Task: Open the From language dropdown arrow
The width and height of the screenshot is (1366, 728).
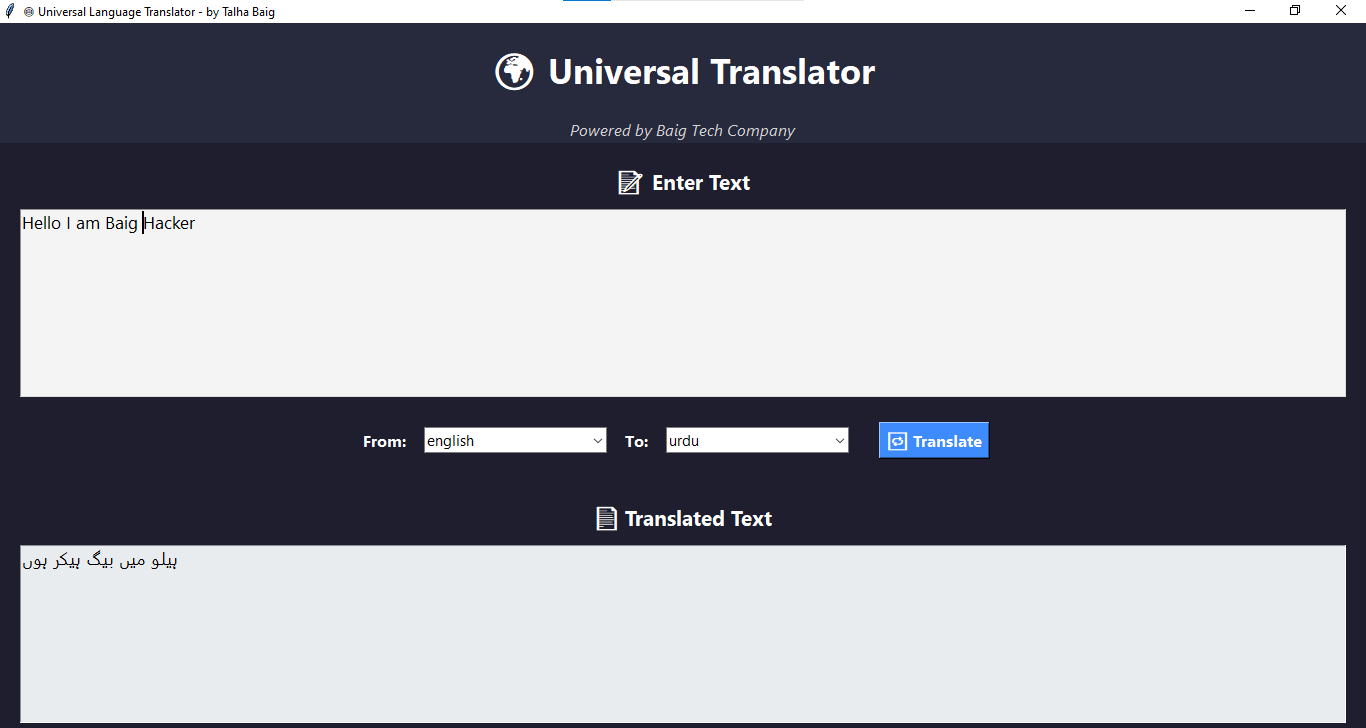Action: [x=597, y=441]
